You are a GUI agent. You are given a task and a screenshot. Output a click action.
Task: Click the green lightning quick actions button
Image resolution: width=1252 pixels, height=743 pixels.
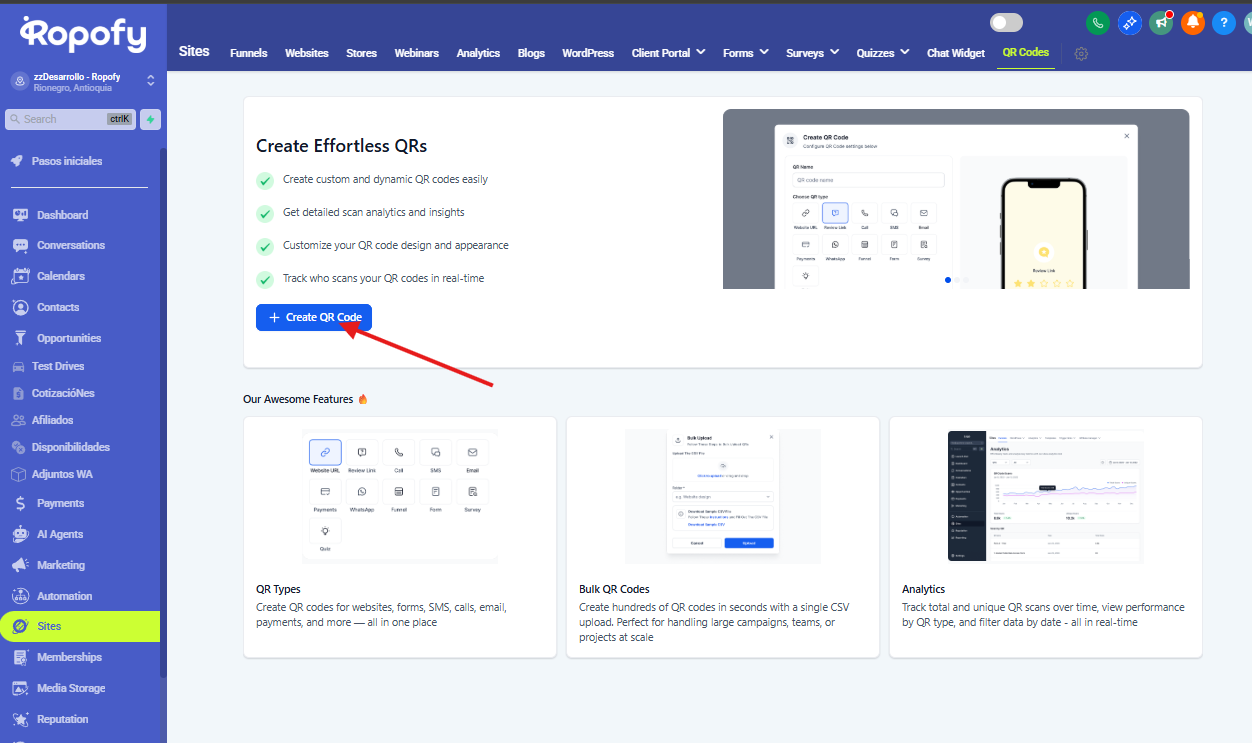tap(150, 119)
